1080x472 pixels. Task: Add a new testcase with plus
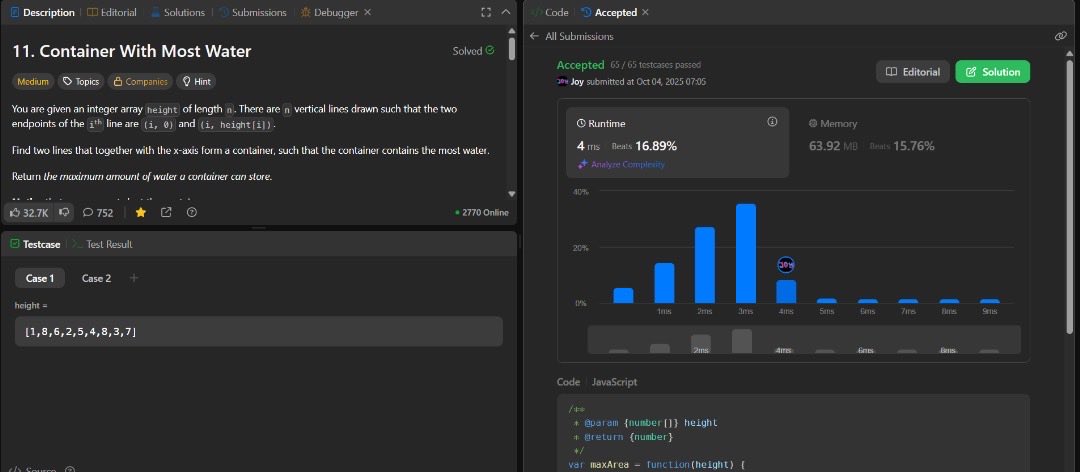click(134, 278)
